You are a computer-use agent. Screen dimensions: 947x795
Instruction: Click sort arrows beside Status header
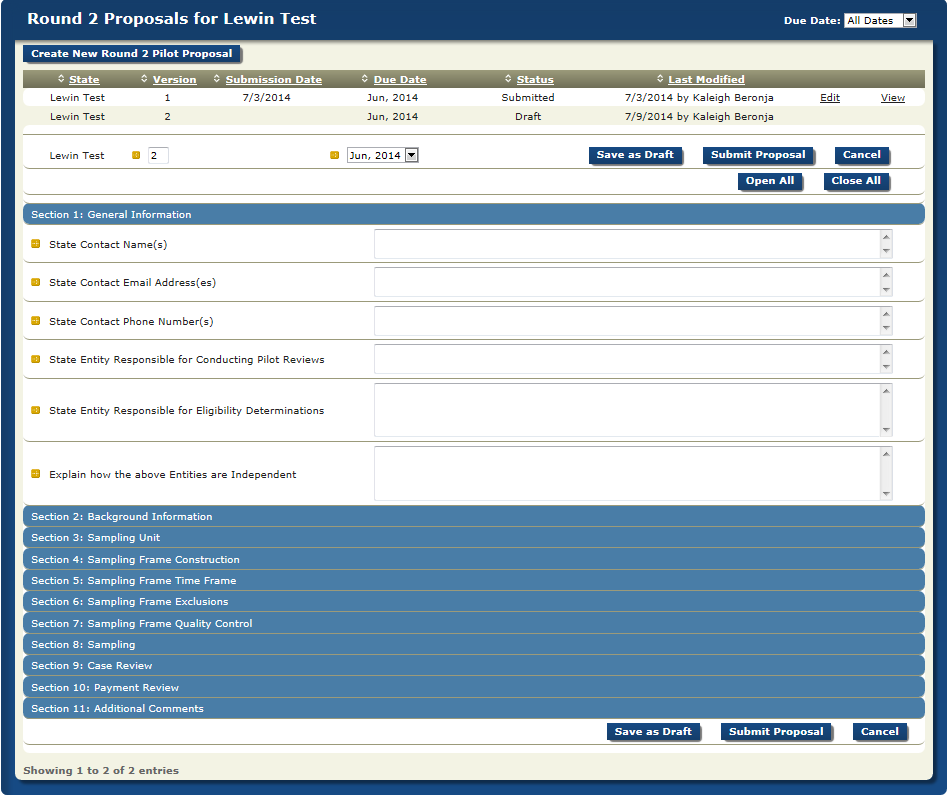click(x=508, y=79)
